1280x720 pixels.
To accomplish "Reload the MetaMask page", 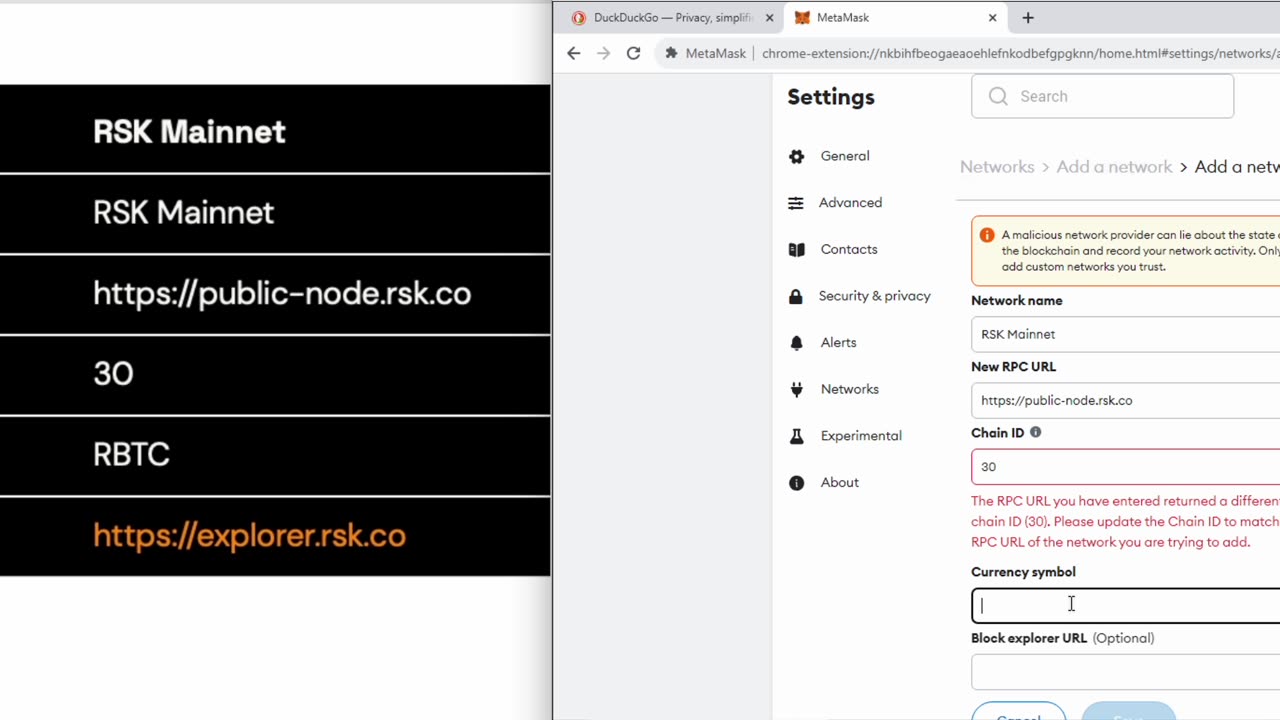I will pos(633,53).
